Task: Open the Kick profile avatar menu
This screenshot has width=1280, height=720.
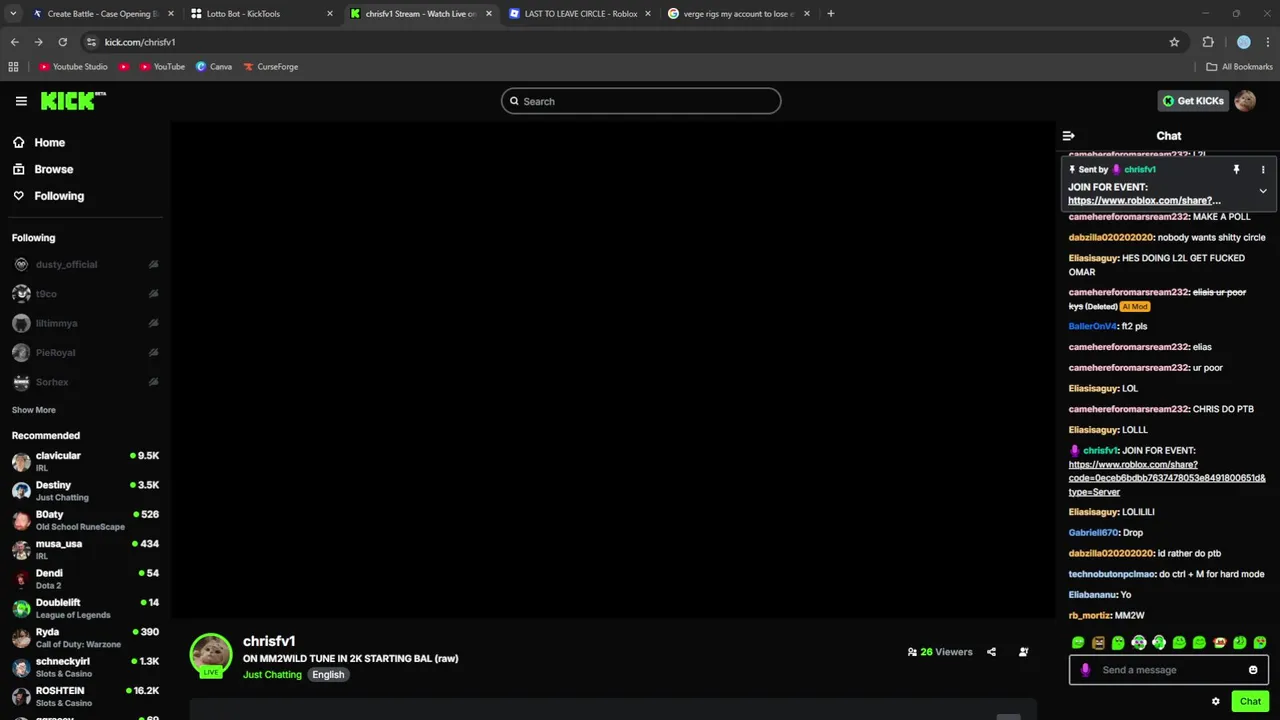Action: click(1245, 101)
